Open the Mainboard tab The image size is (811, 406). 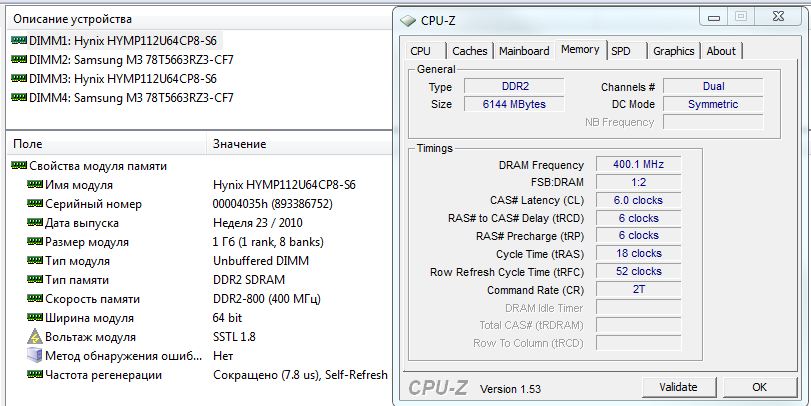pyautogui.click(x=524, y=51)
